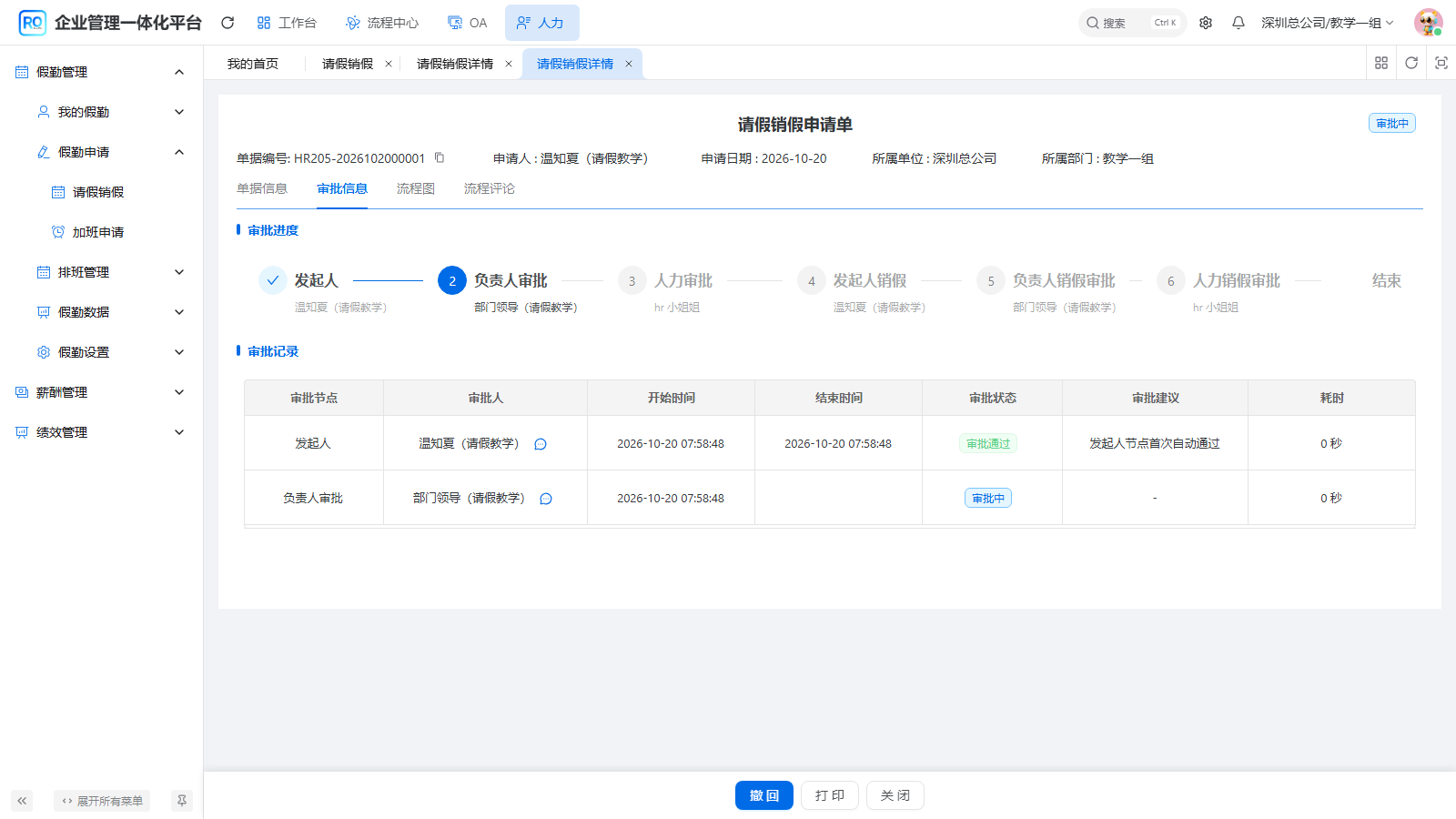The image size is (1456, 819).
Task: Switch to the 流程评论 tab
Action: (x=490, y=188)
